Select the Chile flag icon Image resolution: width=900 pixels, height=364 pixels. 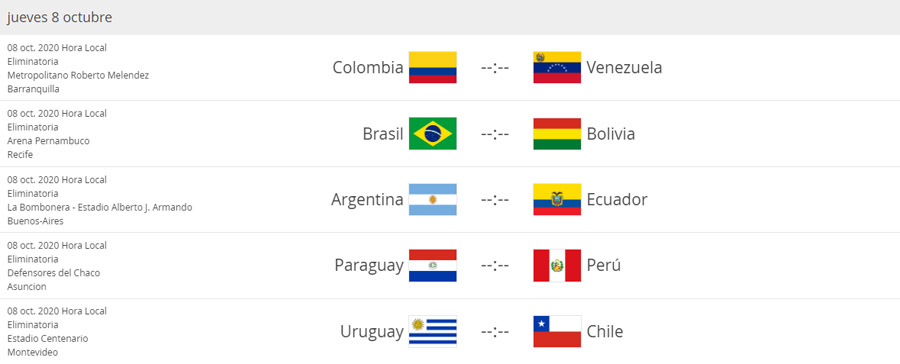tap(557, 332)
